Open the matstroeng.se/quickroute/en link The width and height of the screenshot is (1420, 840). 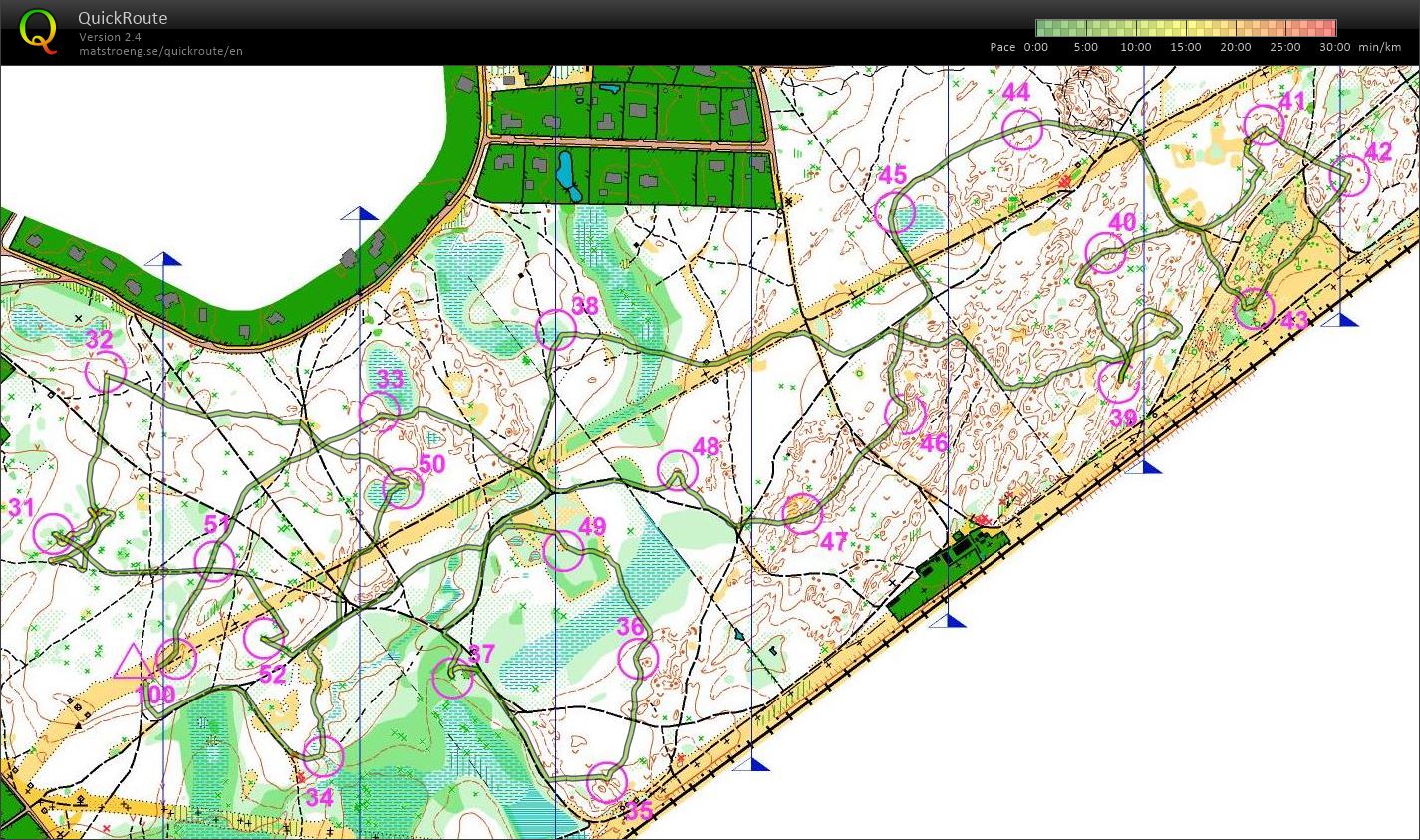click(160, 51)
